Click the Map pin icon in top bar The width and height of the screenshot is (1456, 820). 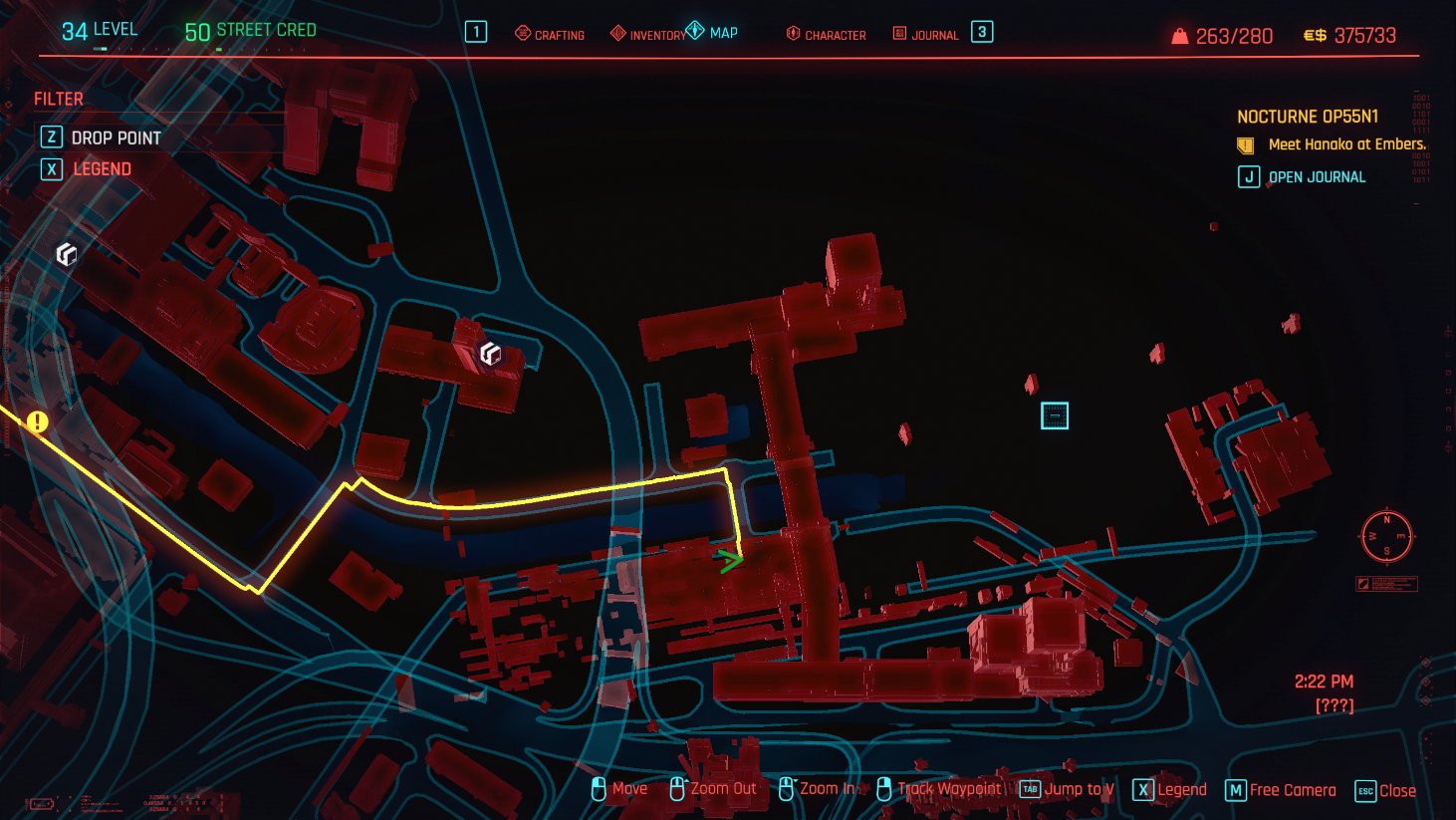[695, 31]
